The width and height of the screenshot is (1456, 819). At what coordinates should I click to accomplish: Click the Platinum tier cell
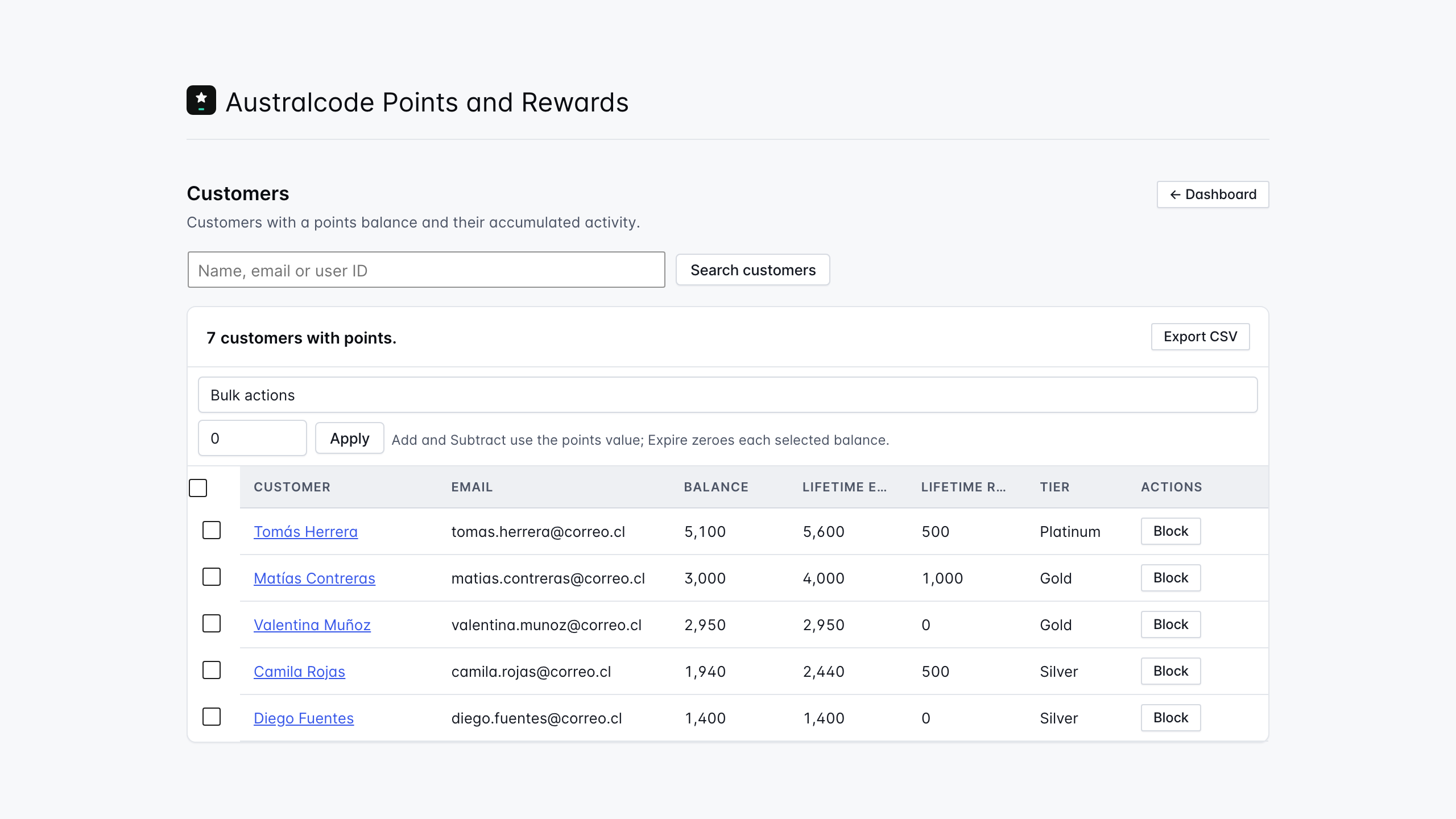coord(1070,531)
